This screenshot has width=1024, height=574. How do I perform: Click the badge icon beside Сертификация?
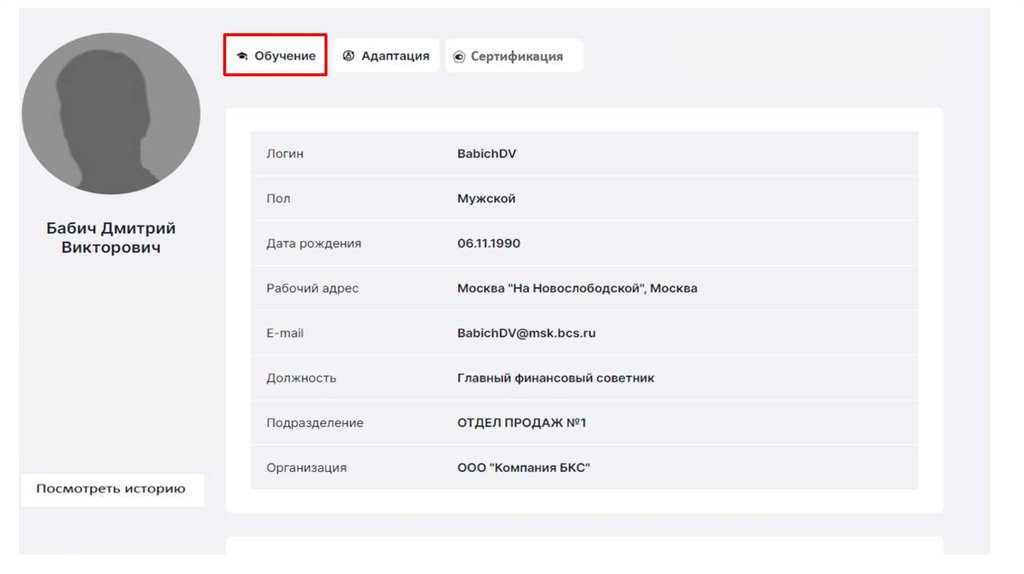click(459, 57)
